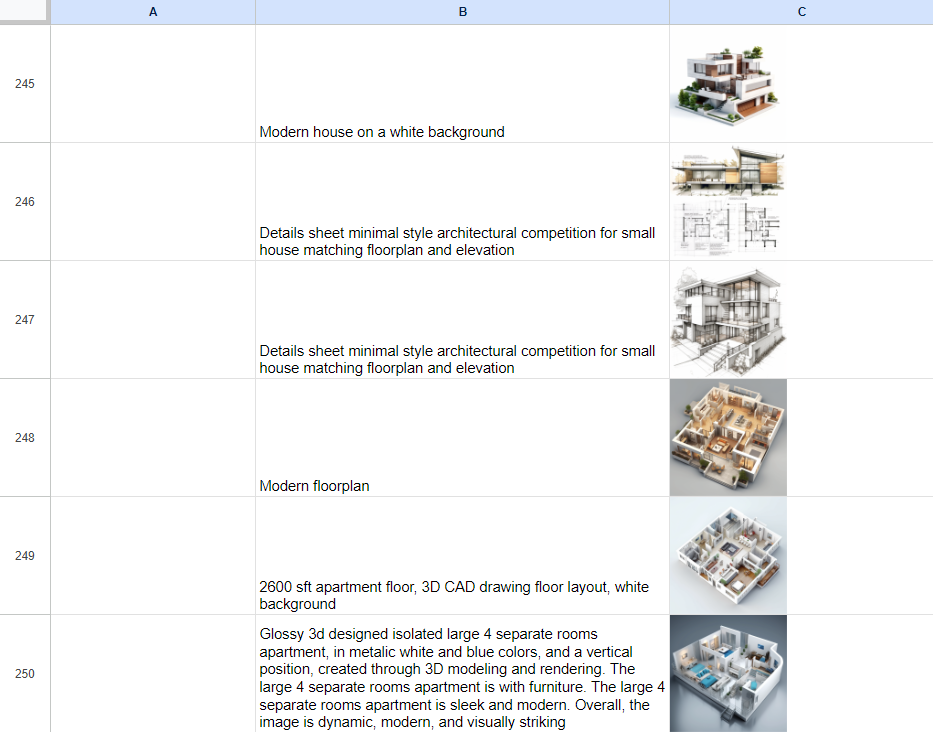Viewport: 933px width, 732px height.
Task: Select row 245 header
Action: pos(24,84)
